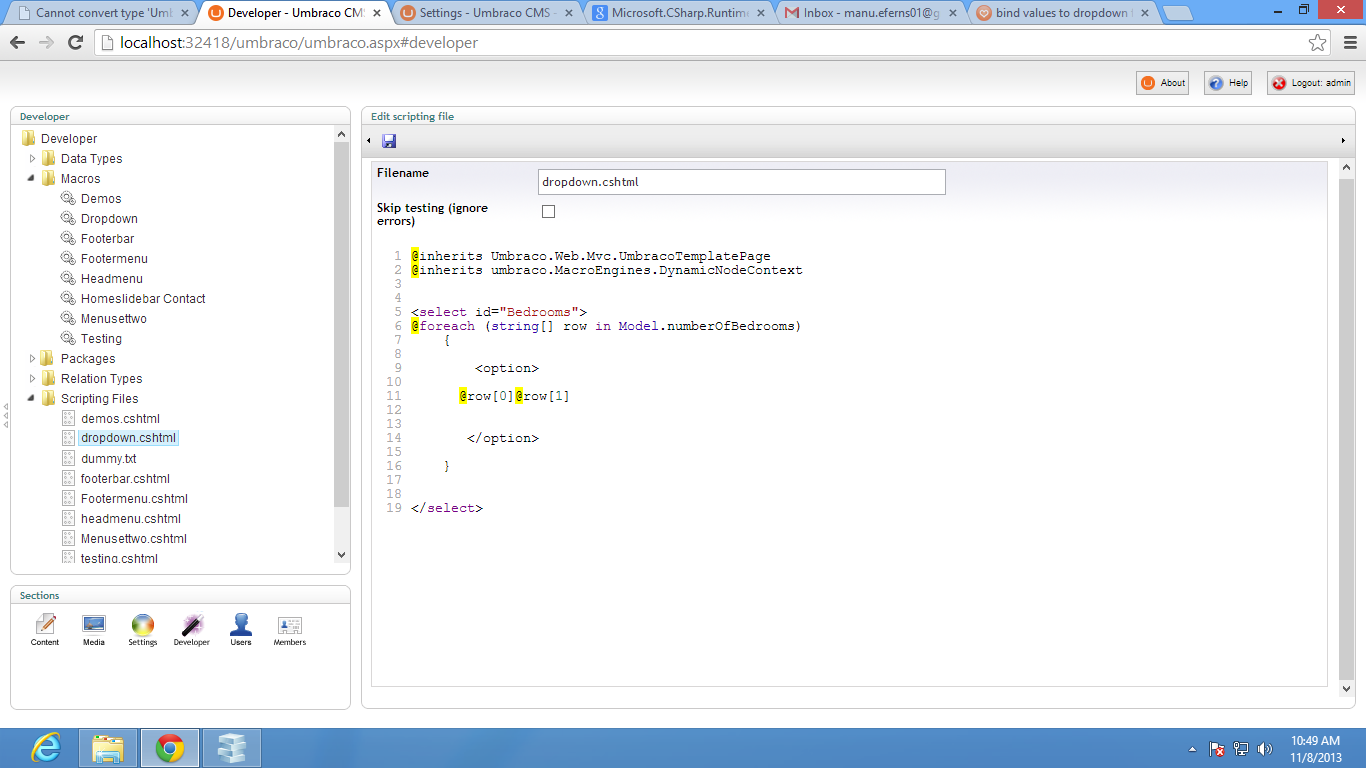Open dummy.txt scripting file
The height and width of the screenshot is (768, 1366).
pos(109,459)
